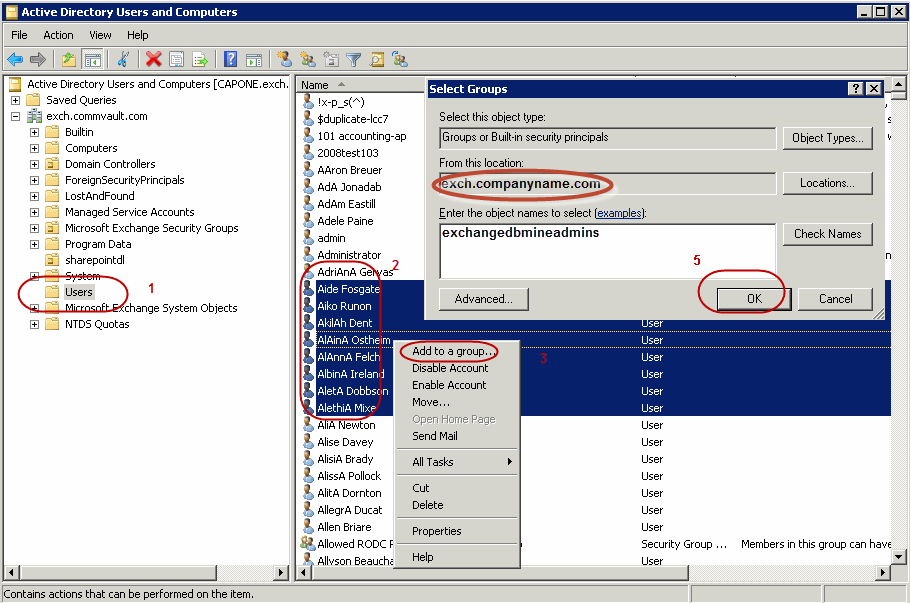Open the Help toolbar icon

[x=231, y=59]
